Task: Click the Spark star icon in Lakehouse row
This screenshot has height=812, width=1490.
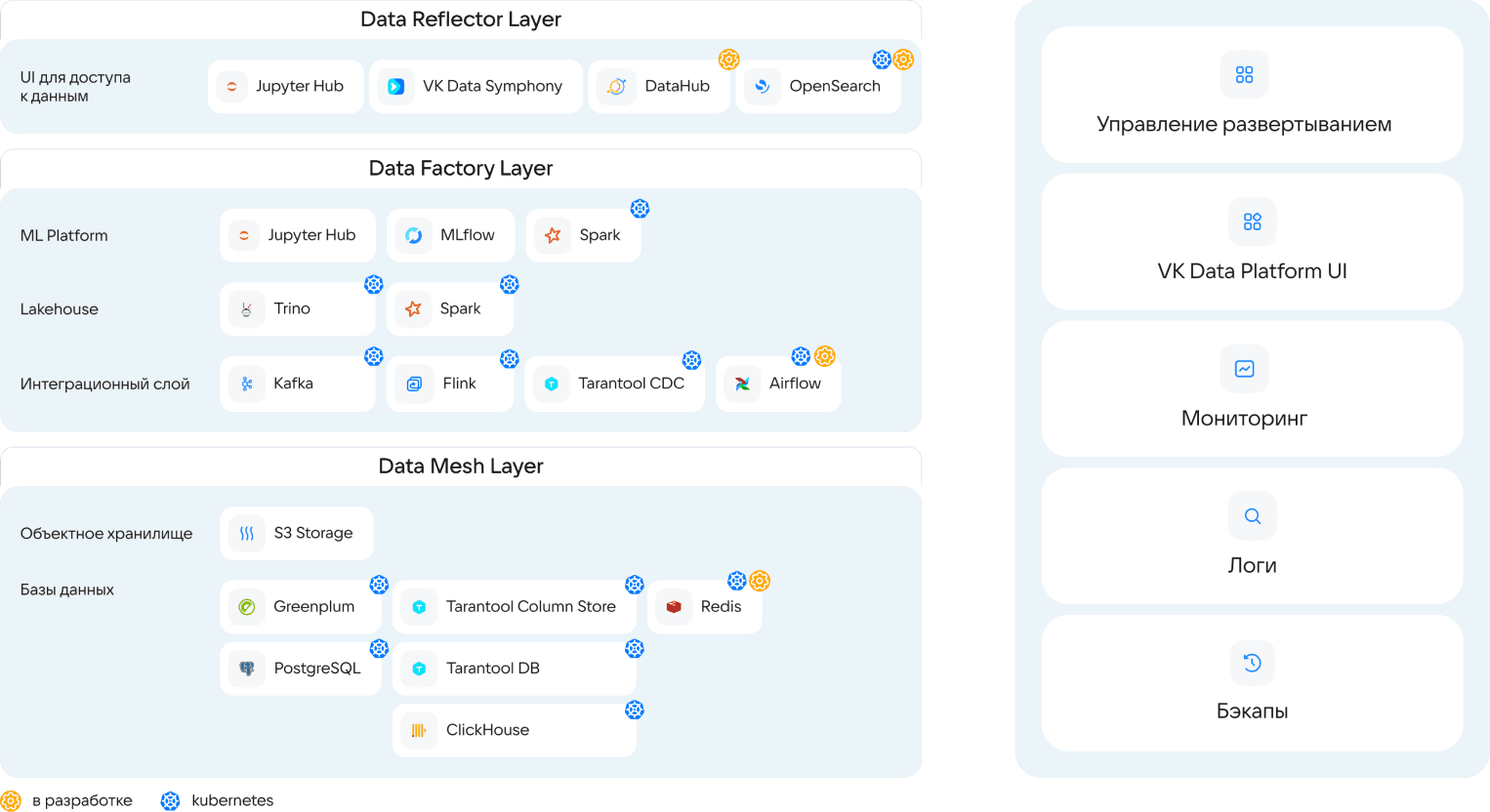Action: [x=413, y=309]
